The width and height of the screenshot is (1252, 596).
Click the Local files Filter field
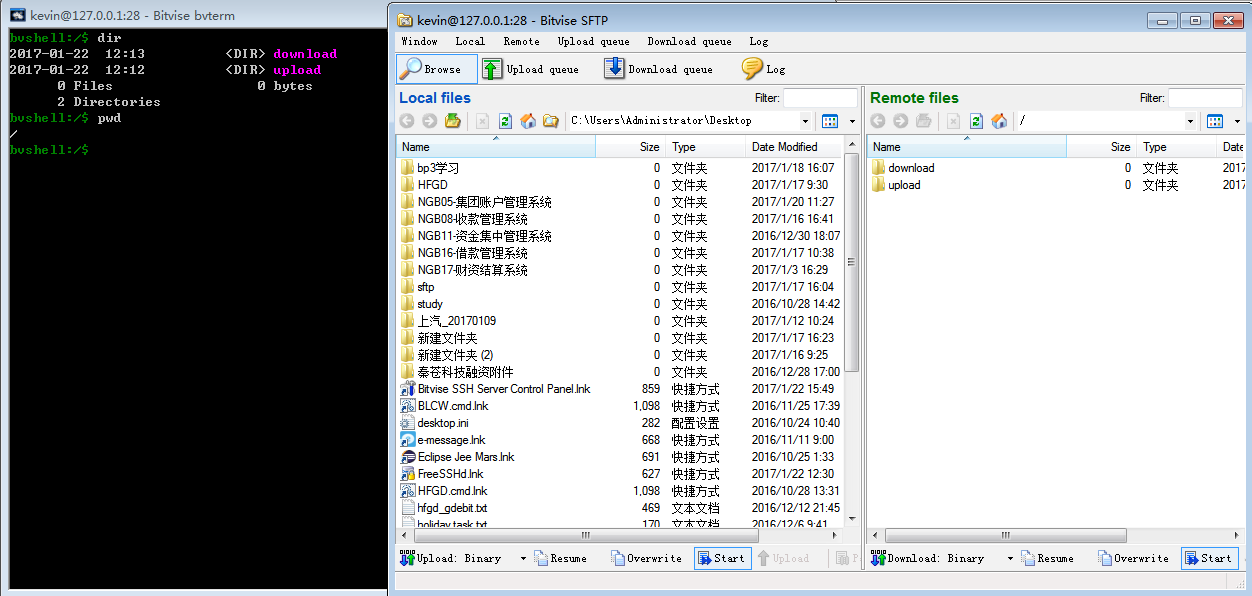point(820,98)
